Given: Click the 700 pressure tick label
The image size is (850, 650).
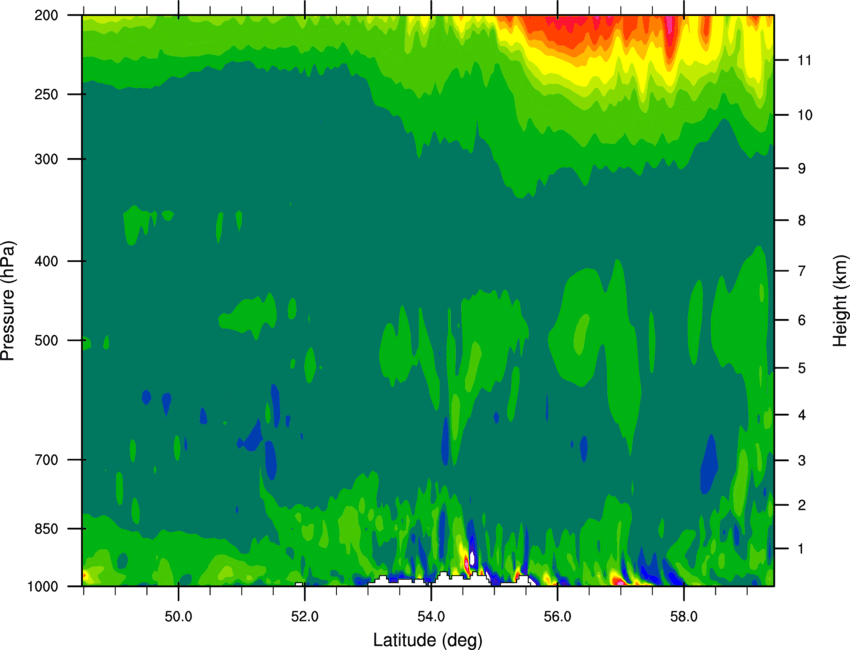Looking at the screenshot, I should coord(46,460).
